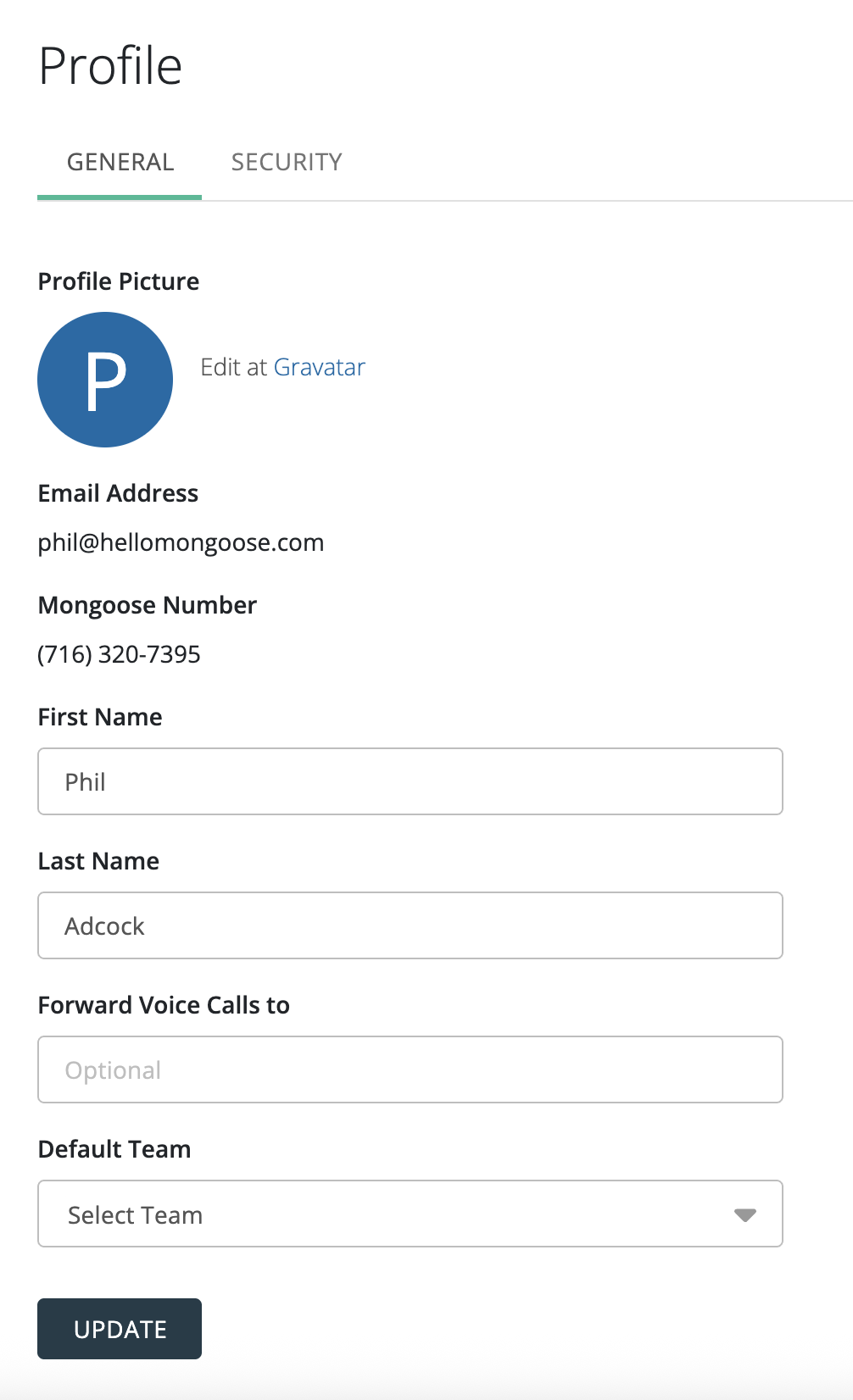Open the Gravatar link
This screenshot has width=853, height=1400.
coord(319,367)
